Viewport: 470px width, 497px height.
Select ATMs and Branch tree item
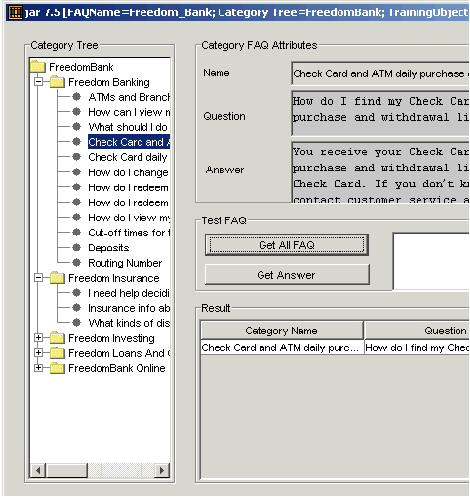(x=129, y=97)
